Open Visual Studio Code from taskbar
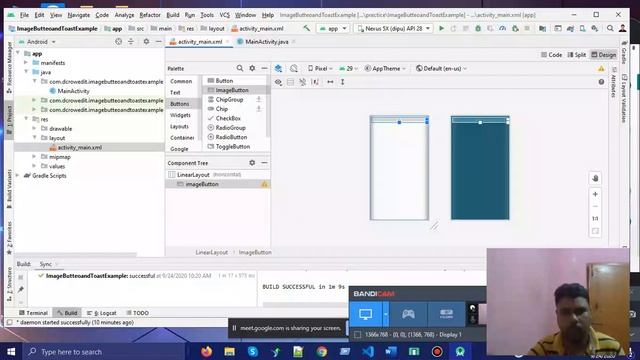 click(x=368, y=351)
